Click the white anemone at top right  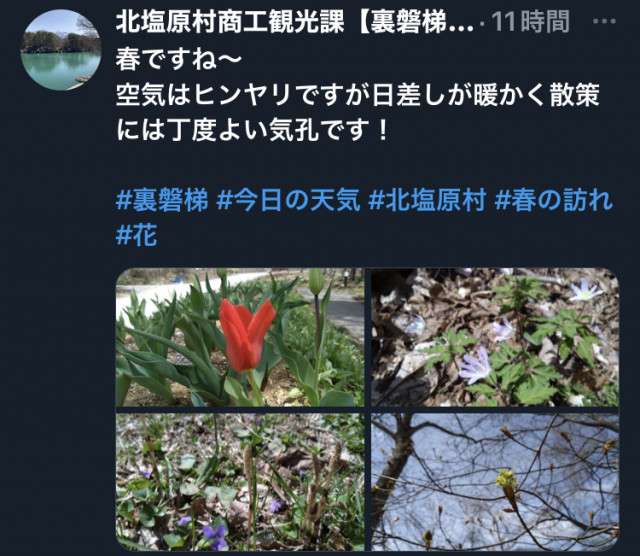(x=585, y=290)
